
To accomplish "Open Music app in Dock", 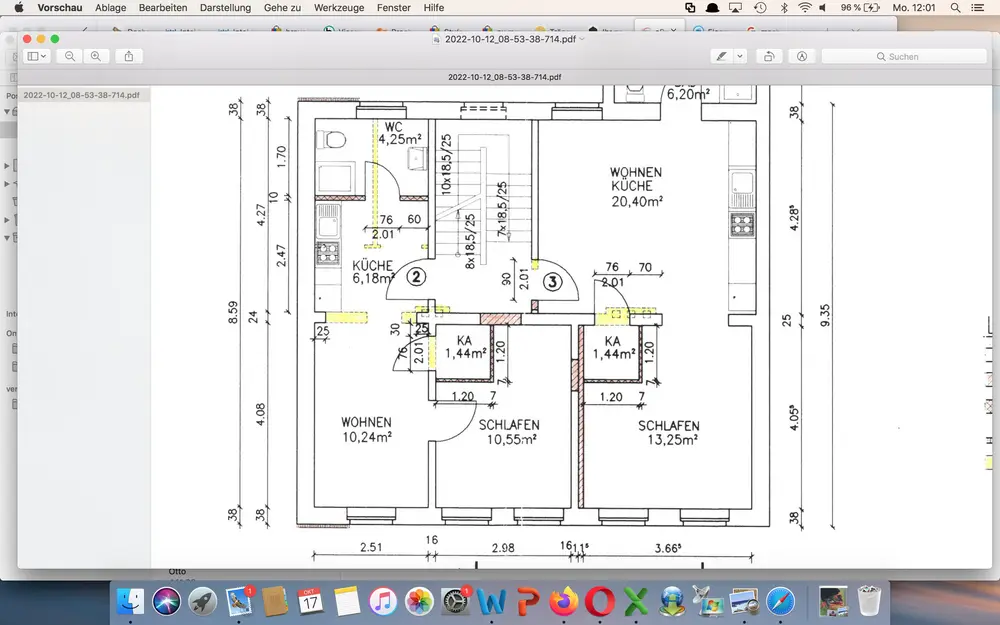I will tap(383, 601).
